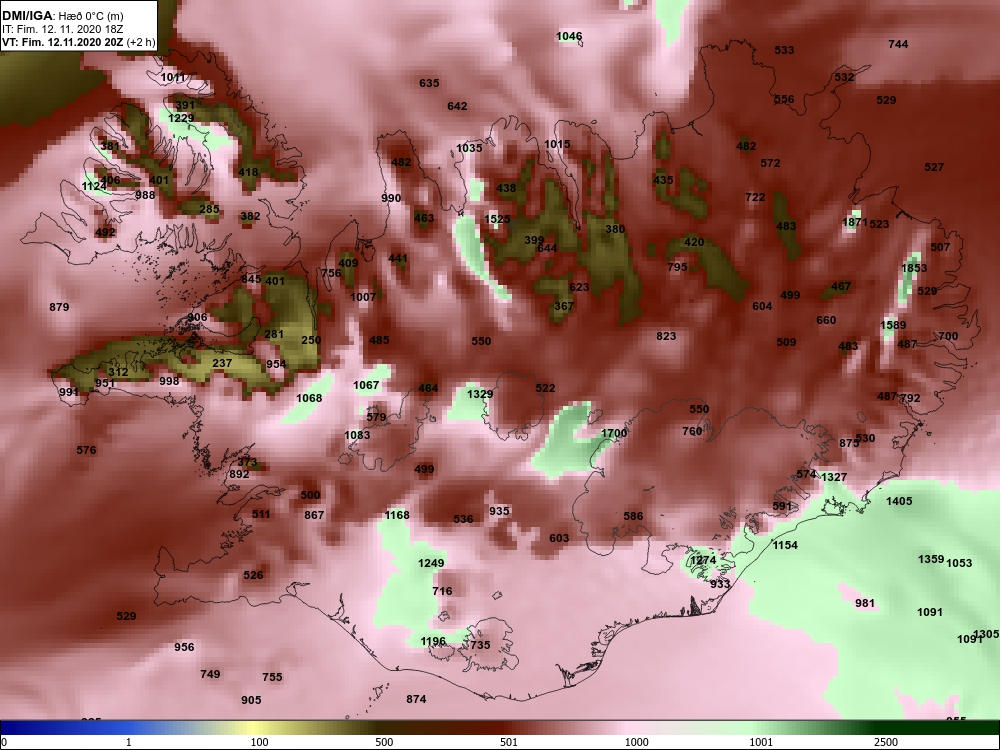This screenshot has width=1000, height=750.
Task: Click the map value '1700'
Action: point(614,433)
